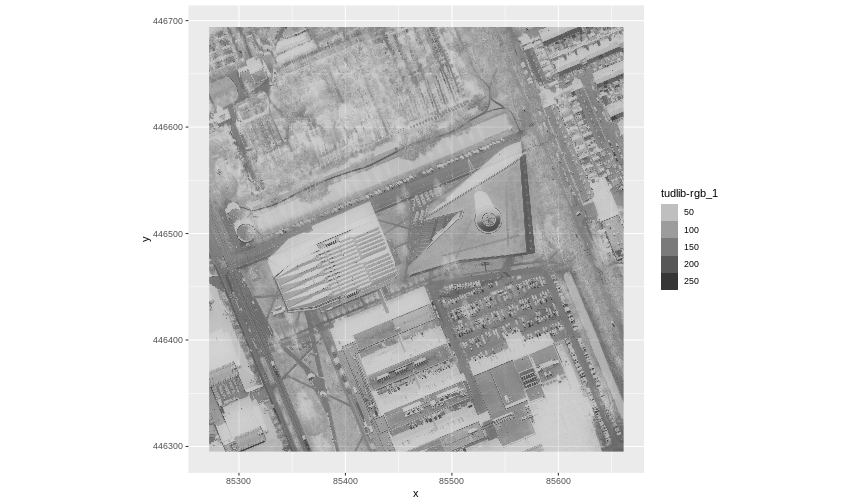Click the legend swatch for value 50
This screenshot has width=864, height=504.
tap(669, 212)
